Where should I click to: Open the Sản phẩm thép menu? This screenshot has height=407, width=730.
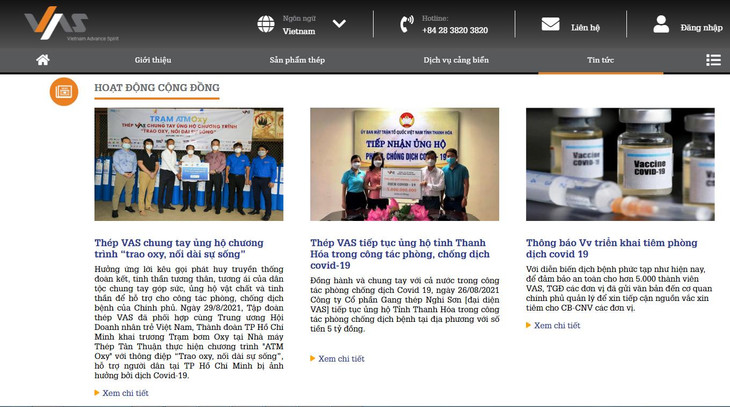tap(297, 60)
